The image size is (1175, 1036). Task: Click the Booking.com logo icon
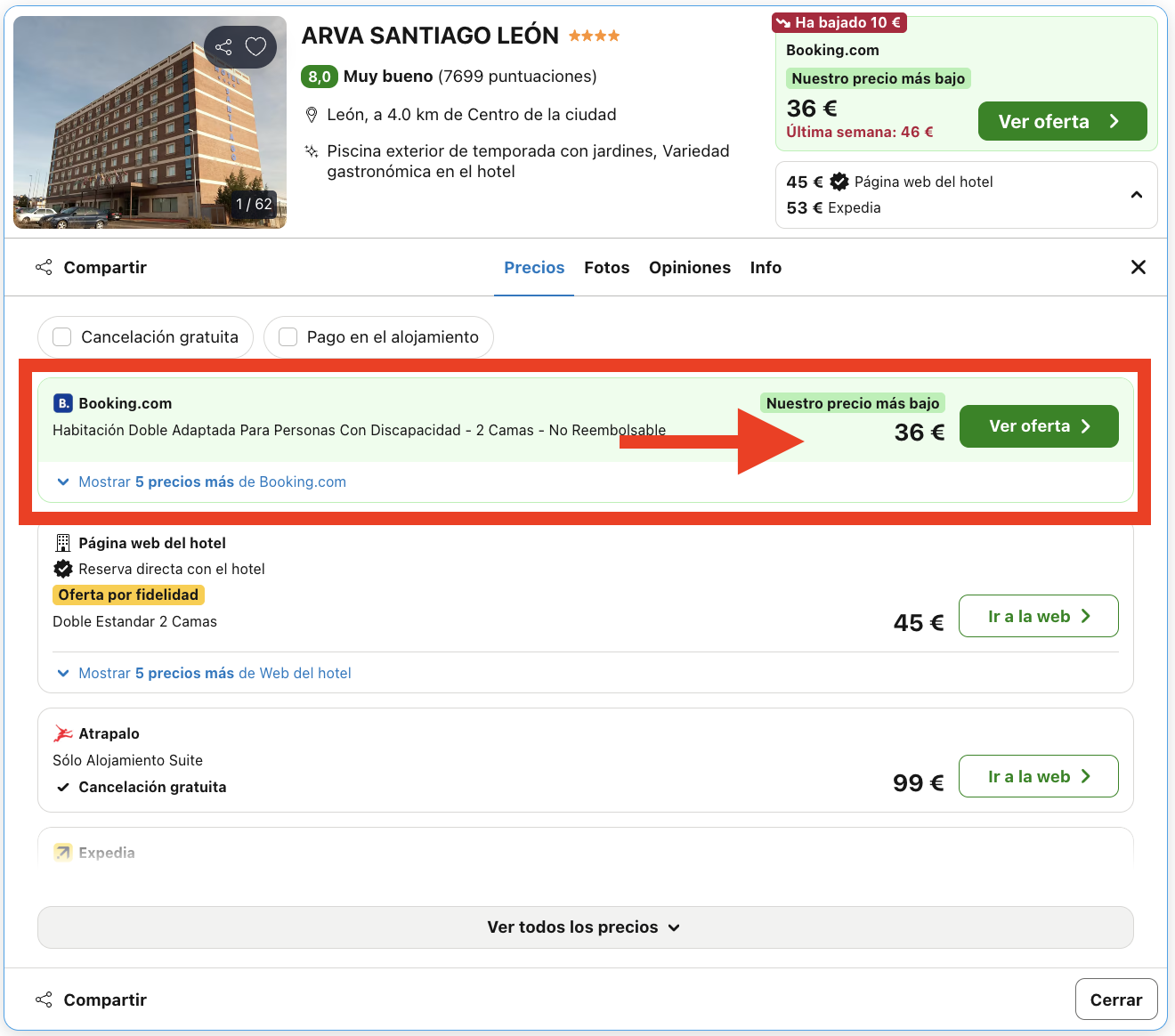click(x=61, y=402)
